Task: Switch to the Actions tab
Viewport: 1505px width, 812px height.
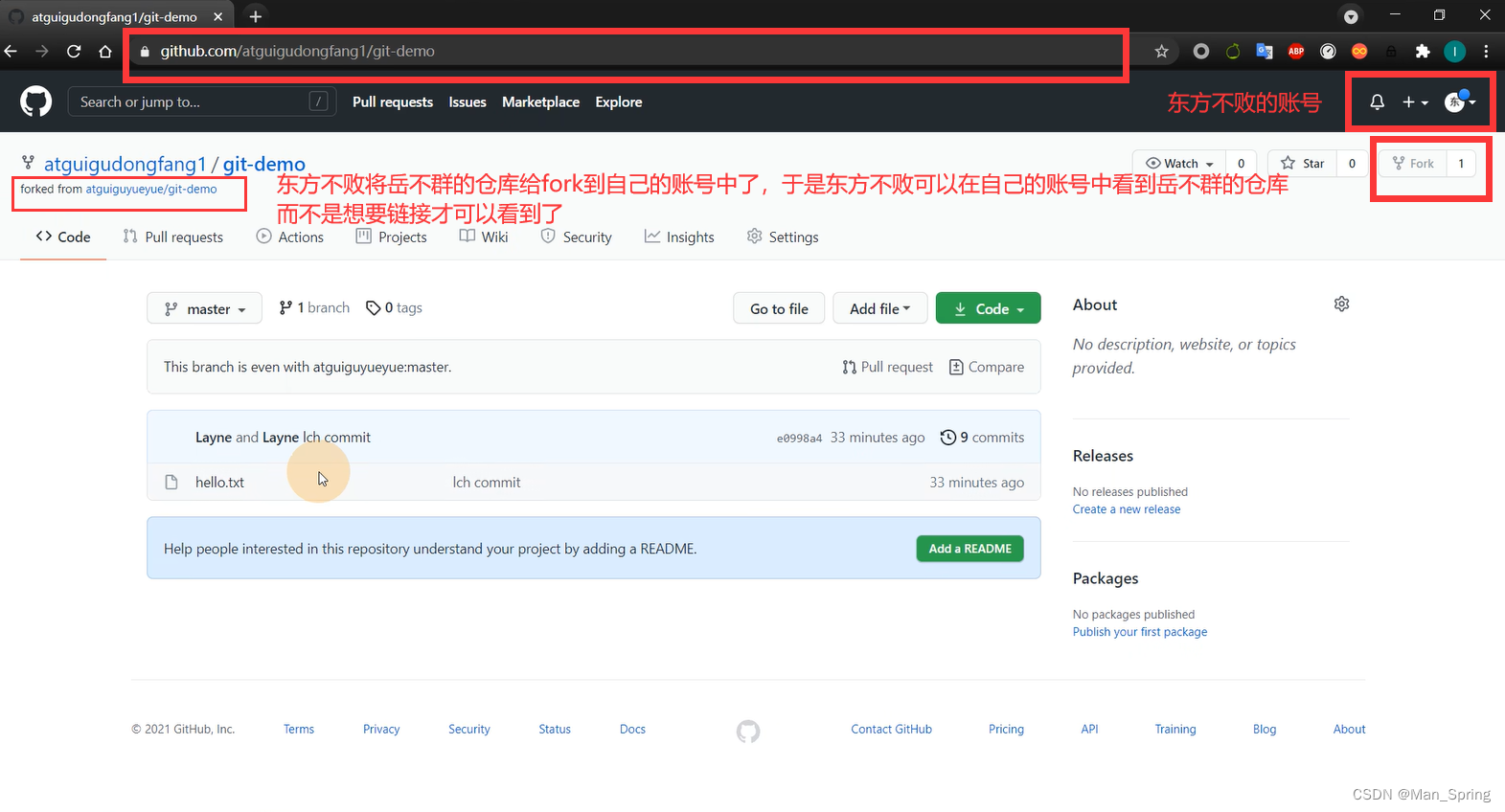Action: (x=290, y=237)
